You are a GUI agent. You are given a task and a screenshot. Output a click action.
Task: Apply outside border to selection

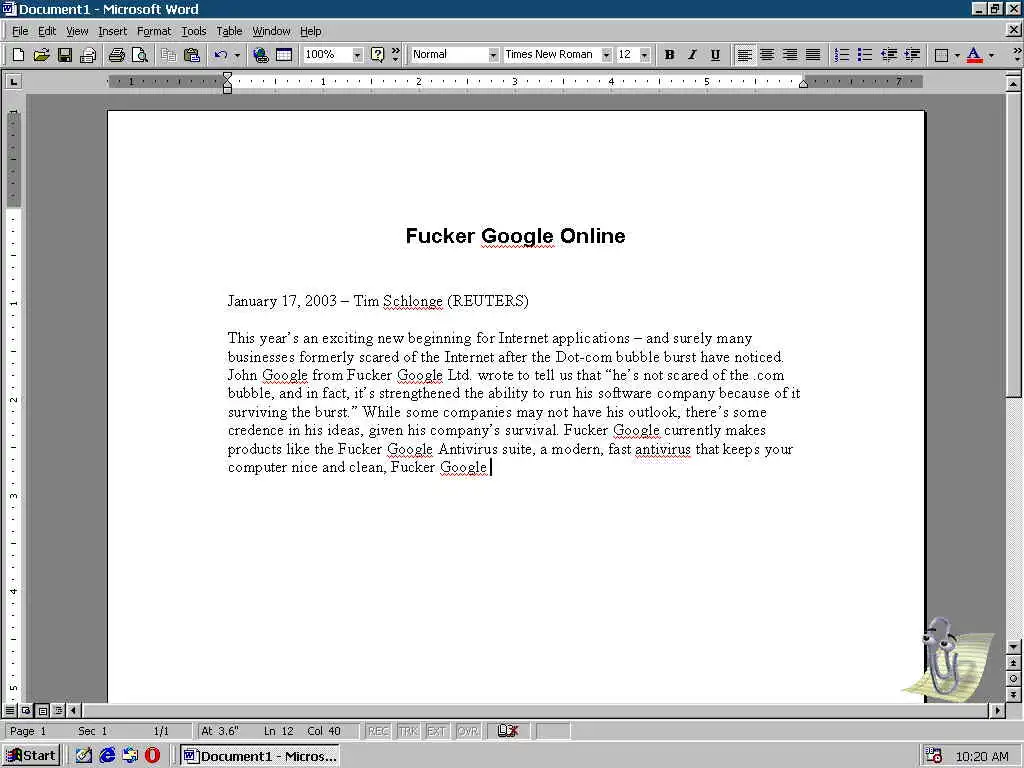[x=941, y=55]
